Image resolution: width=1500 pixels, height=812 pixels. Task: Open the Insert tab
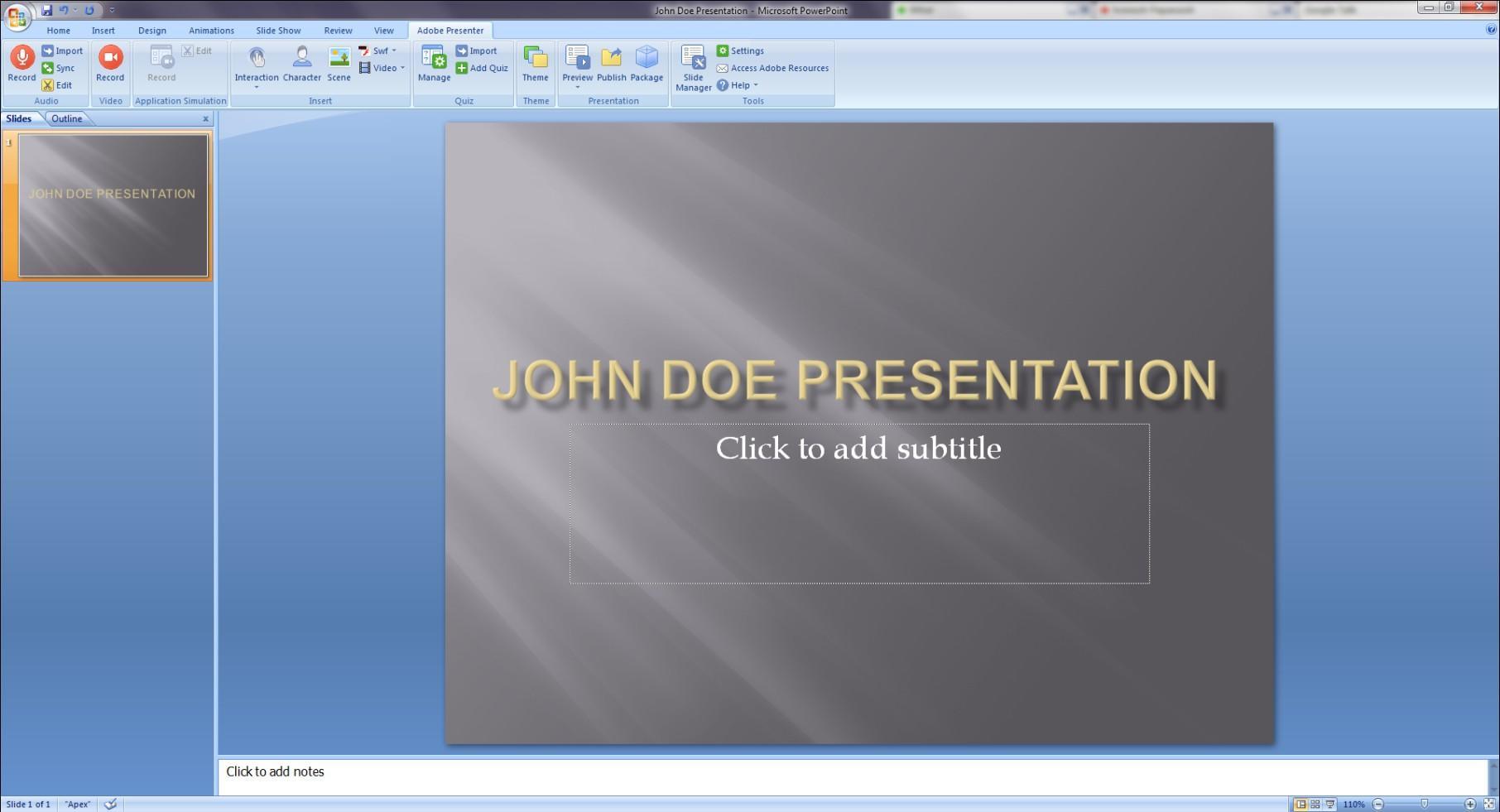[x=103, y=31]
